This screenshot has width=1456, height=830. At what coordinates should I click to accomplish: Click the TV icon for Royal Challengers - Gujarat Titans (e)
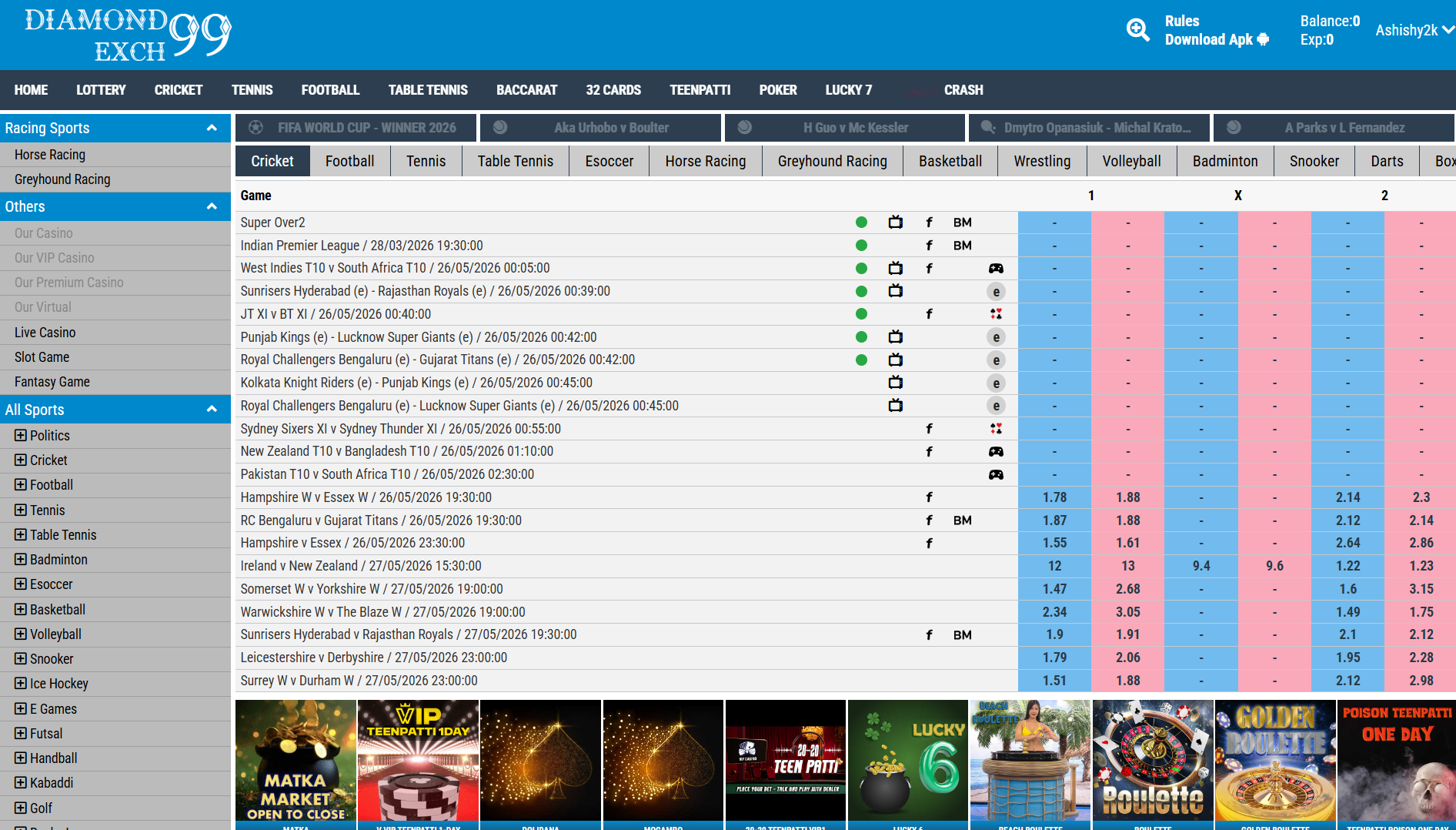895,360
